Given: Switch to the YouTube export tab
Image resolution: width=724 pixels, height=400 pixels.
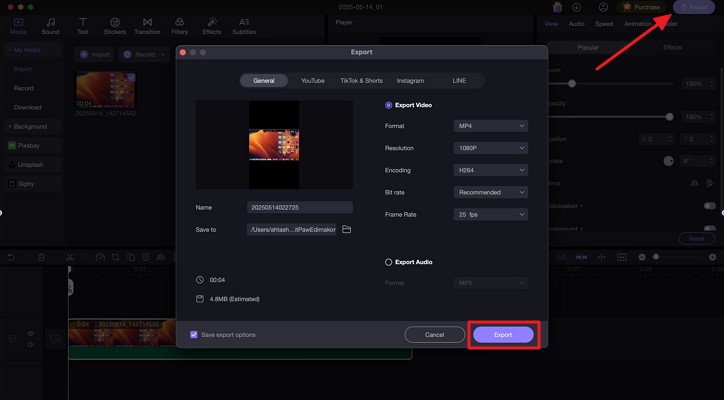Looking at the screenshot, I should click(313, 80).
